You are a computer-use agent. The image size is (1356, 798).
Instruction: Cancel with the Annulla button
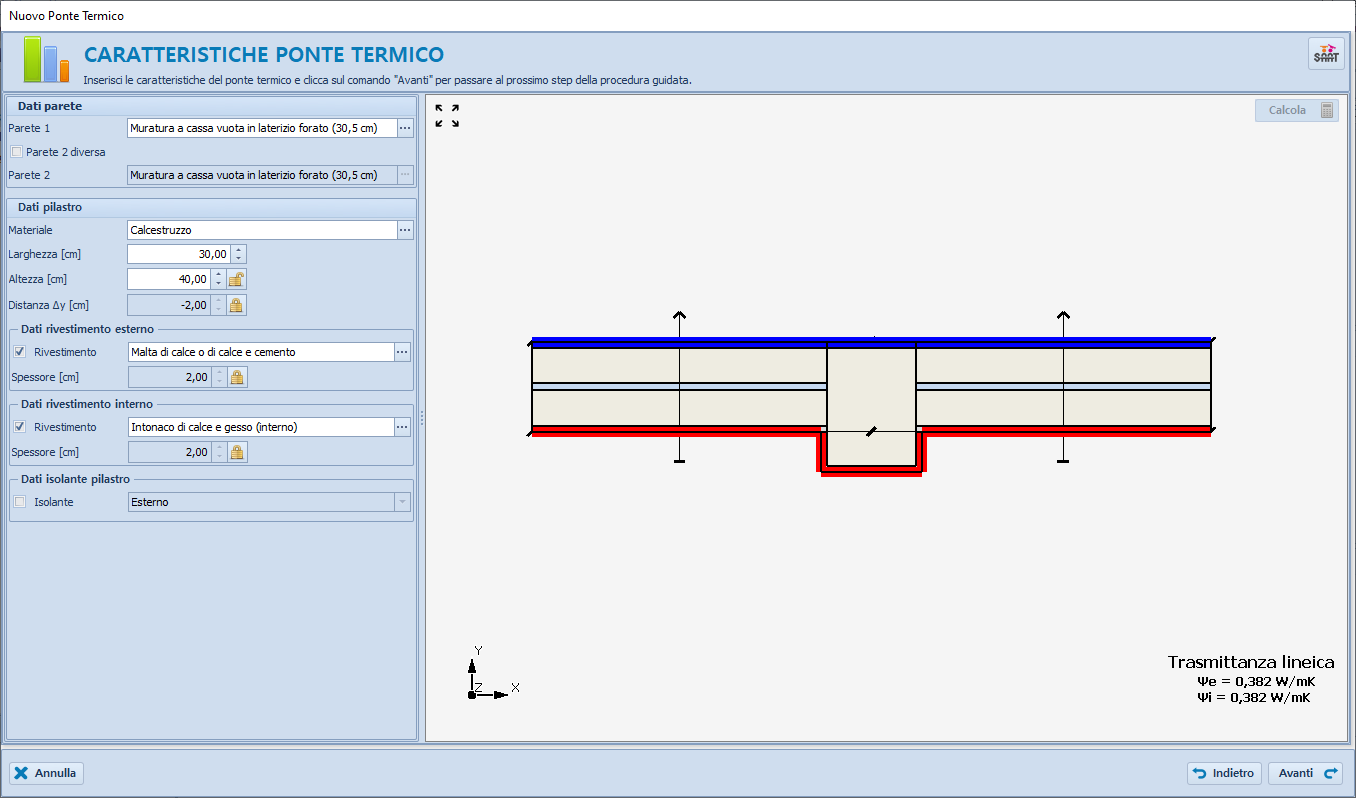47,773
